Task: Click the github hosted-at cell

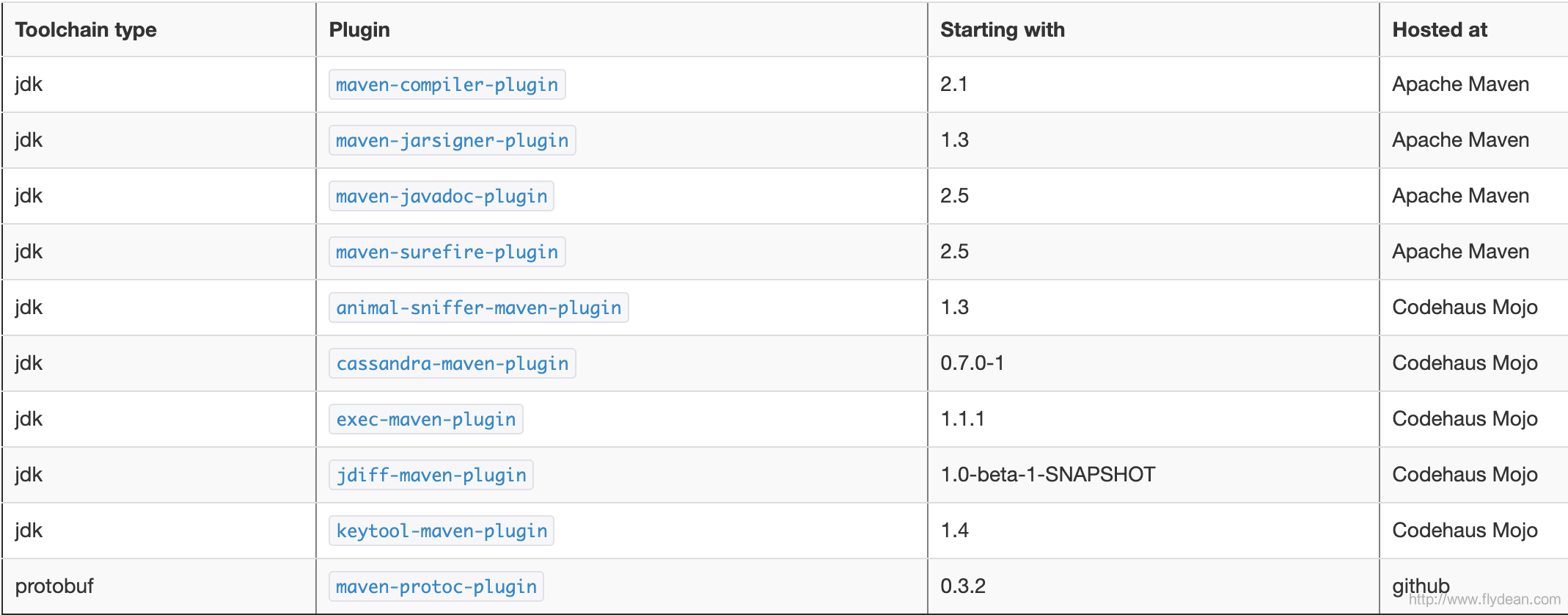Action: point(1420,585)
